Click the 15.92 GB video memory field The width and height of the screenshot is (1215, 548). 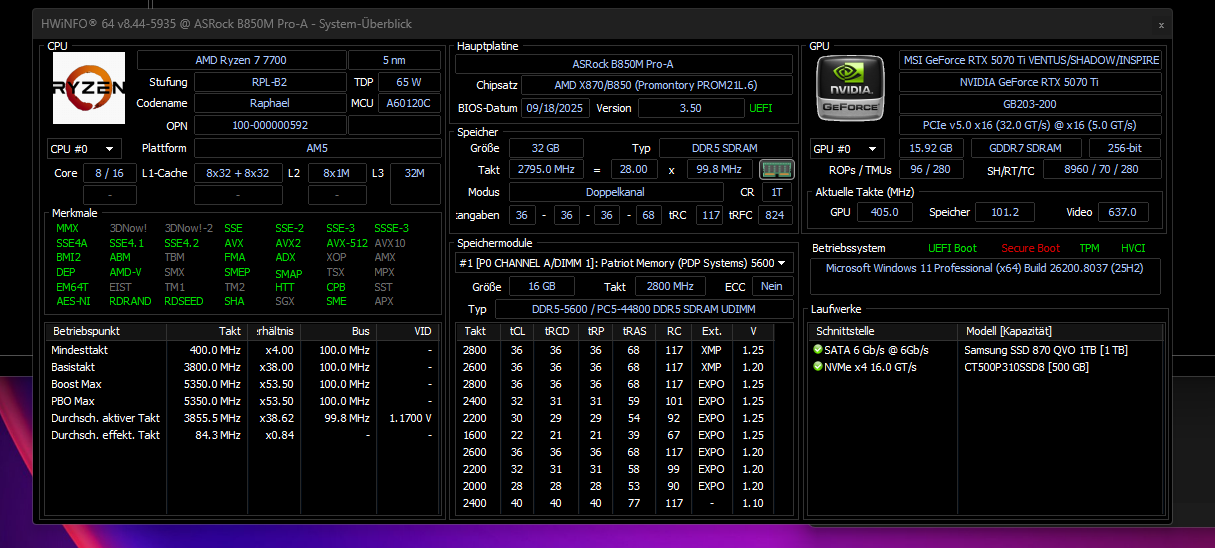[x=930, y=148]
